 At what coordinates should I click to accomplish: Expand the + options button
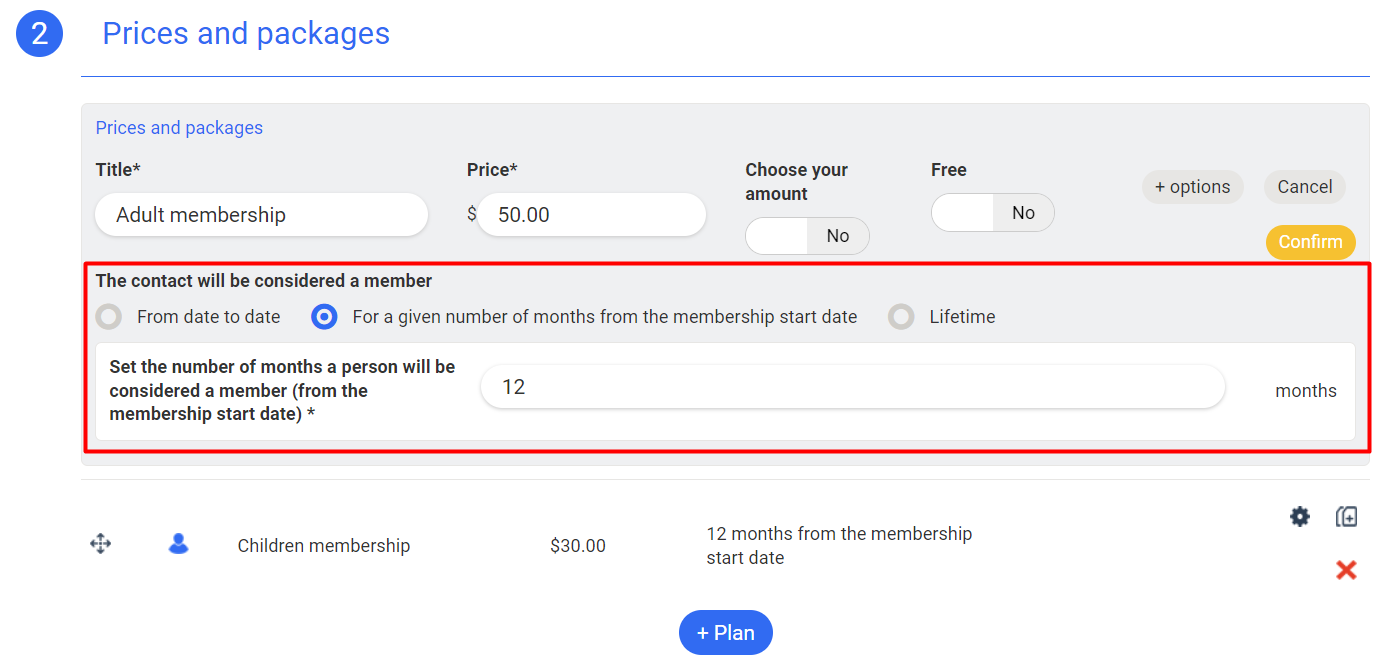click(1192, 187)
